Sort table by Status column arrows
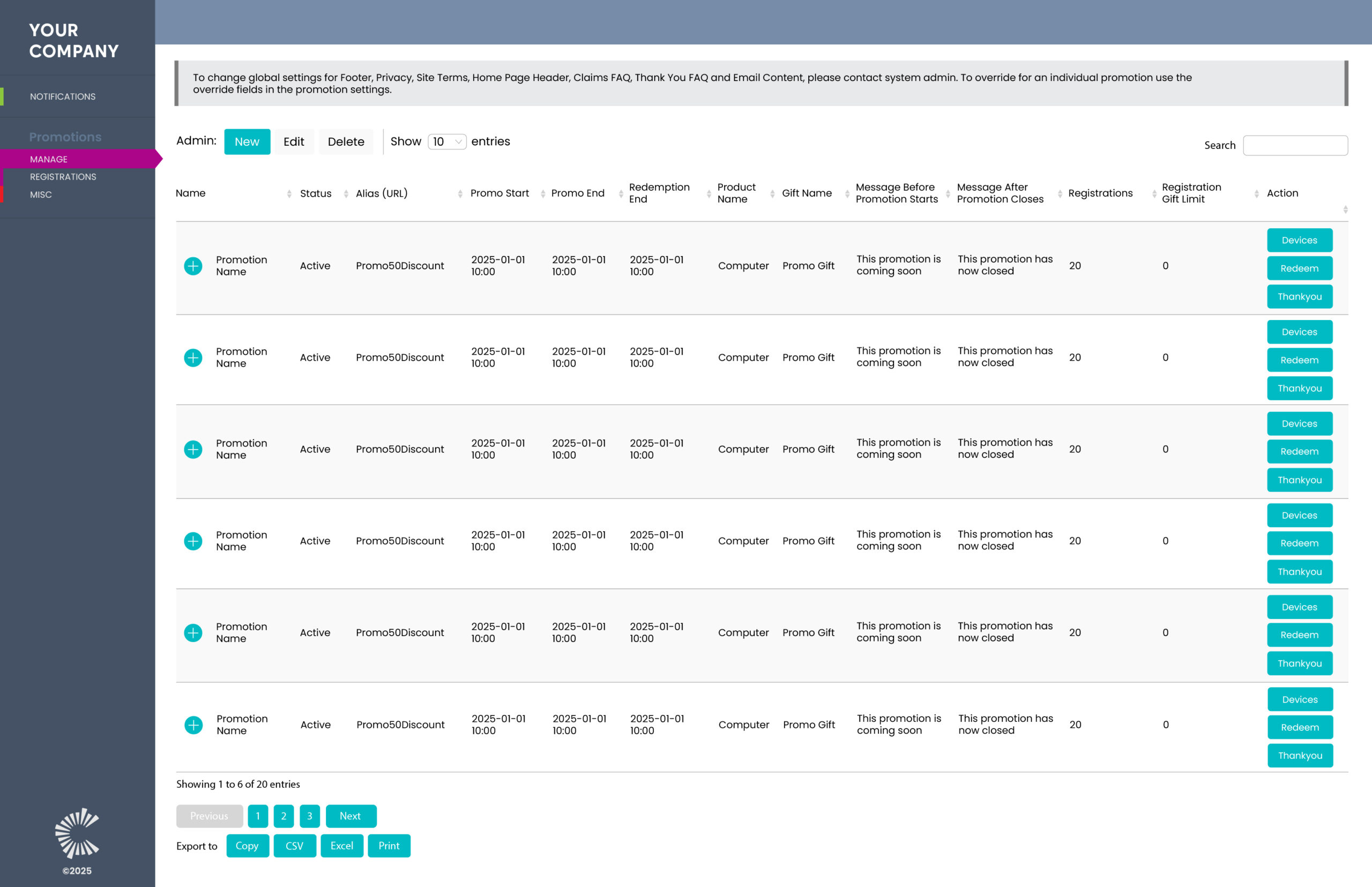The width and height of the screenshot is (1372, 887). (x=346, y=194)
